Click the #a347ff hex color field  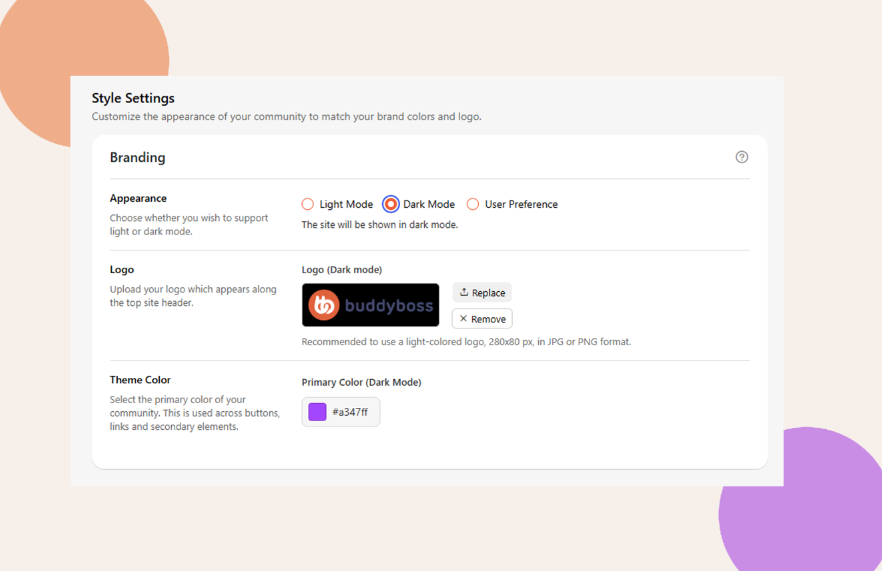click(x=341, y=412)
